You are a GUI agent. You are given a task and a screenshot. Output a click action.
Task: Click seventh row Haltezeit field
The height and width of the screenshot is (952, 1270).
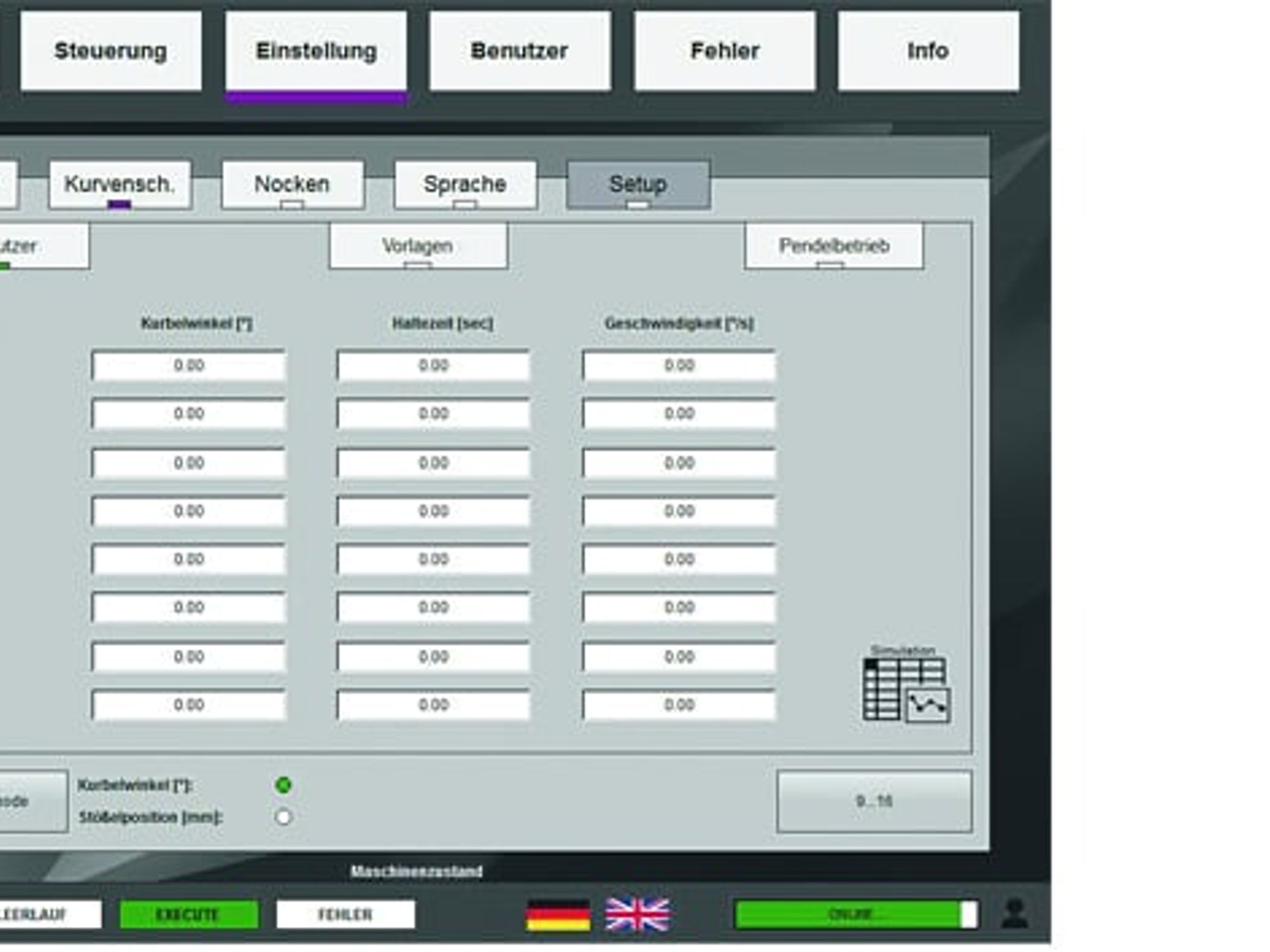[434, 657]
